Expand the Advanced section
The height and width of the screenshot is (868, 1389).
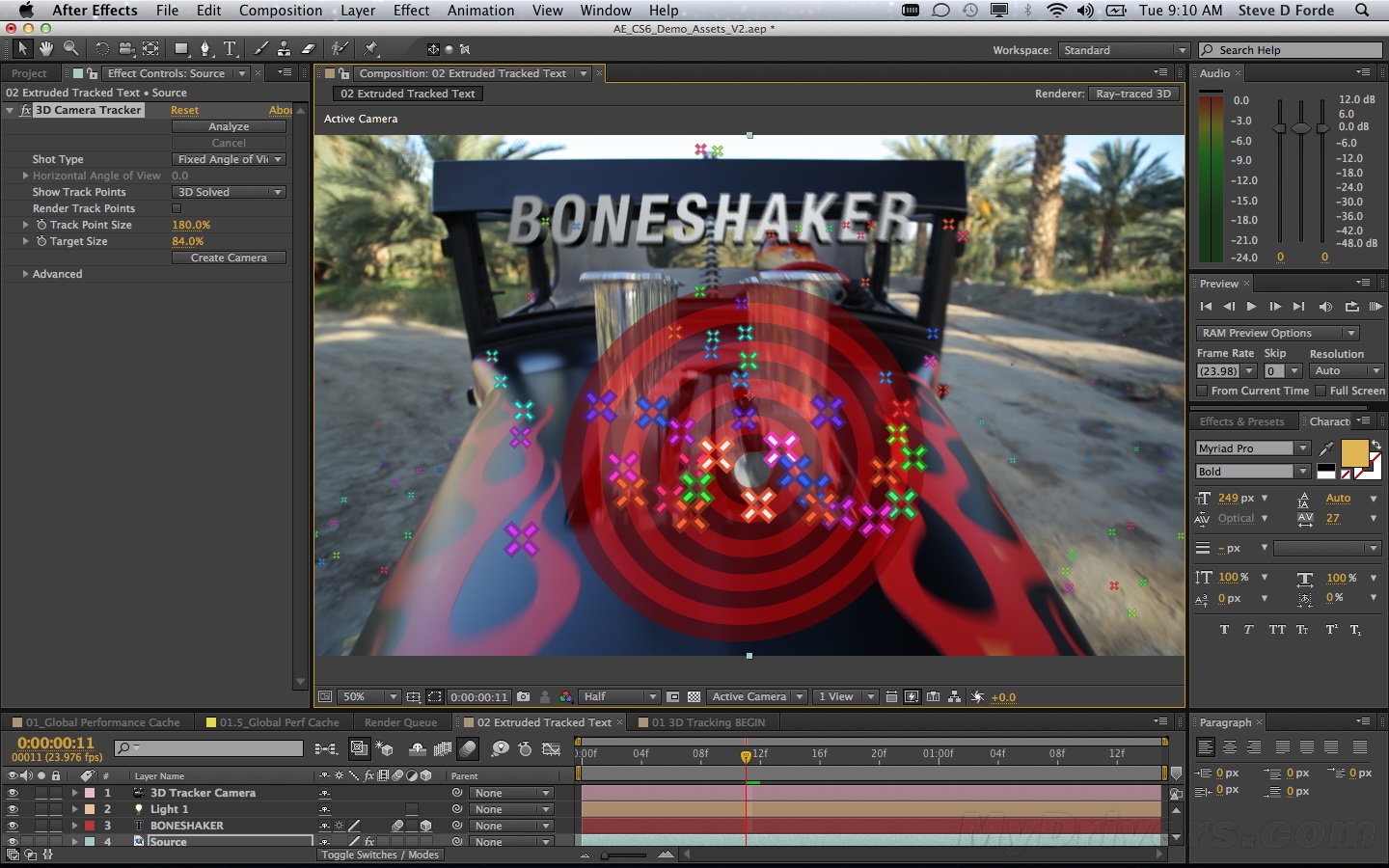(25, 274)
